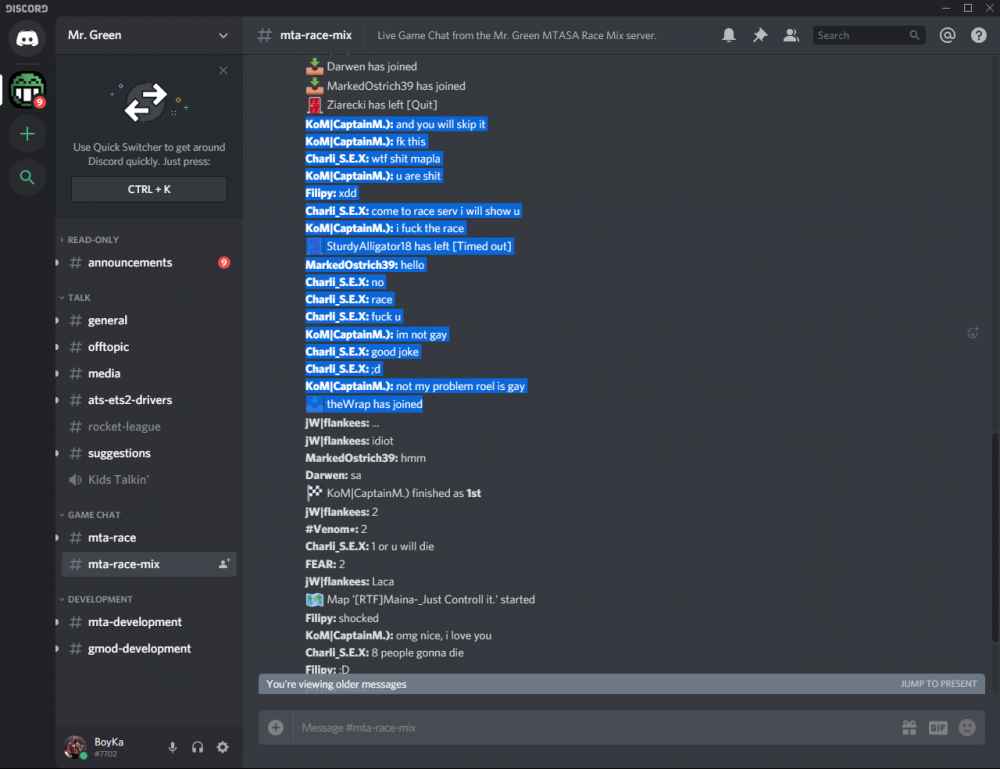Deafen using headphones icon

point(198,747)
